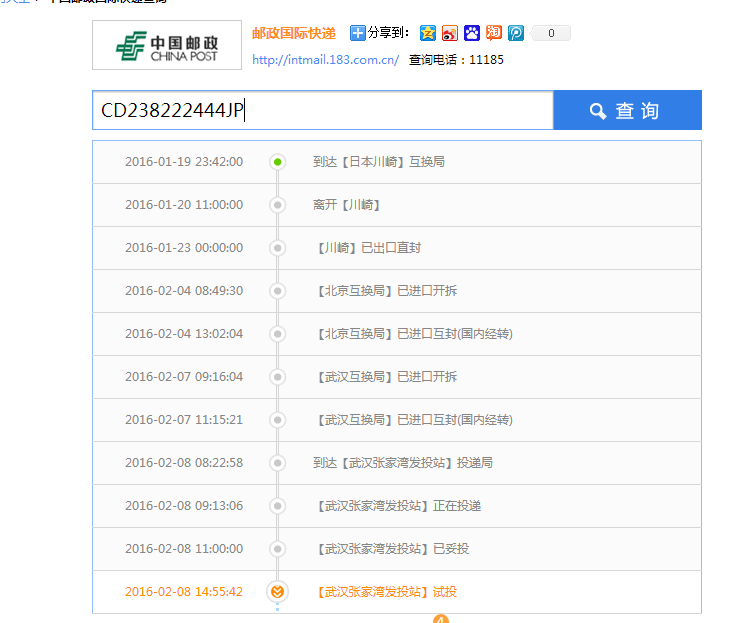
Task: Select the 查询电话：11185 text
Action: click(x=456, y=60)
